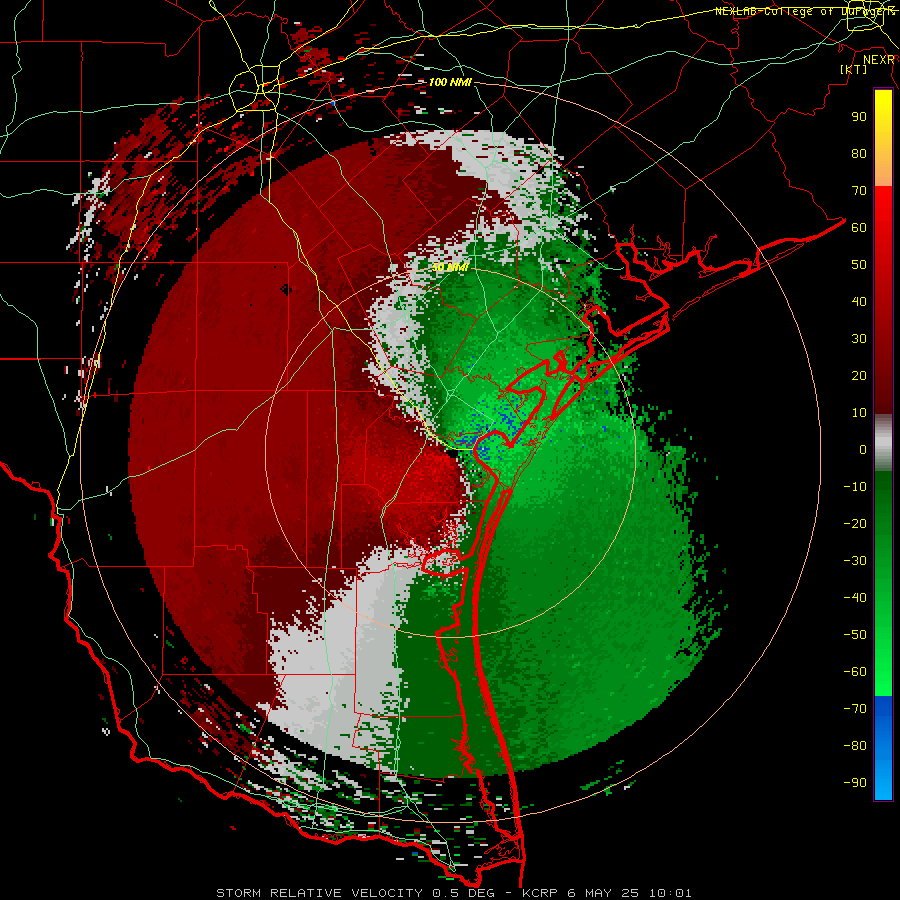Click the Storm Relative Velocity caption at bottom
The image size is (900, 900).
[x=453, y=893]
